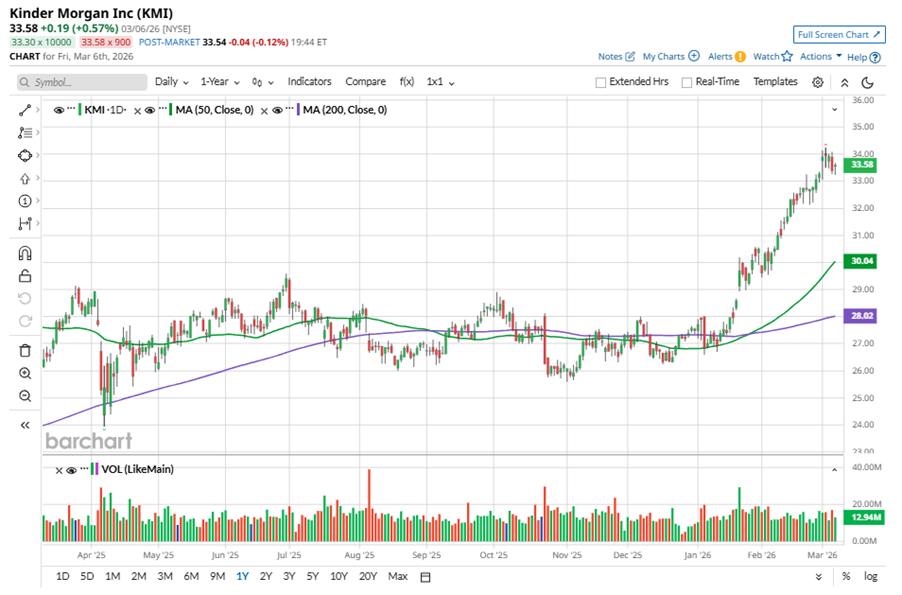Screen dimensions: 902x595
Task: Open the Templates menu
Action: [775, 82]
